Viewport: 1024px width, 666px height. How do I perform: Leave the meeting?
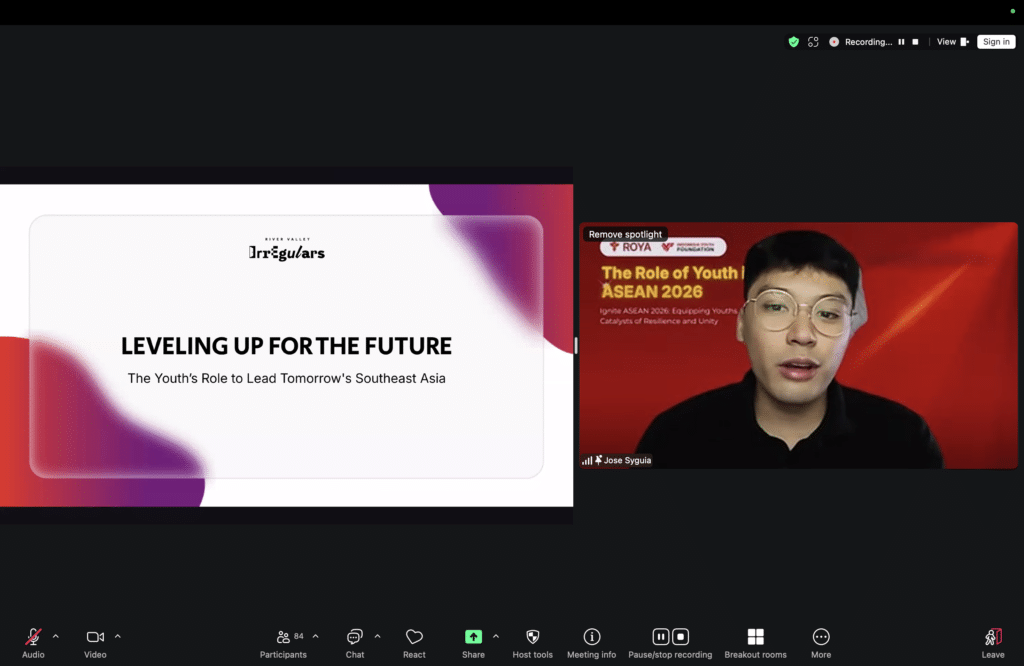[x=993, y=637]
